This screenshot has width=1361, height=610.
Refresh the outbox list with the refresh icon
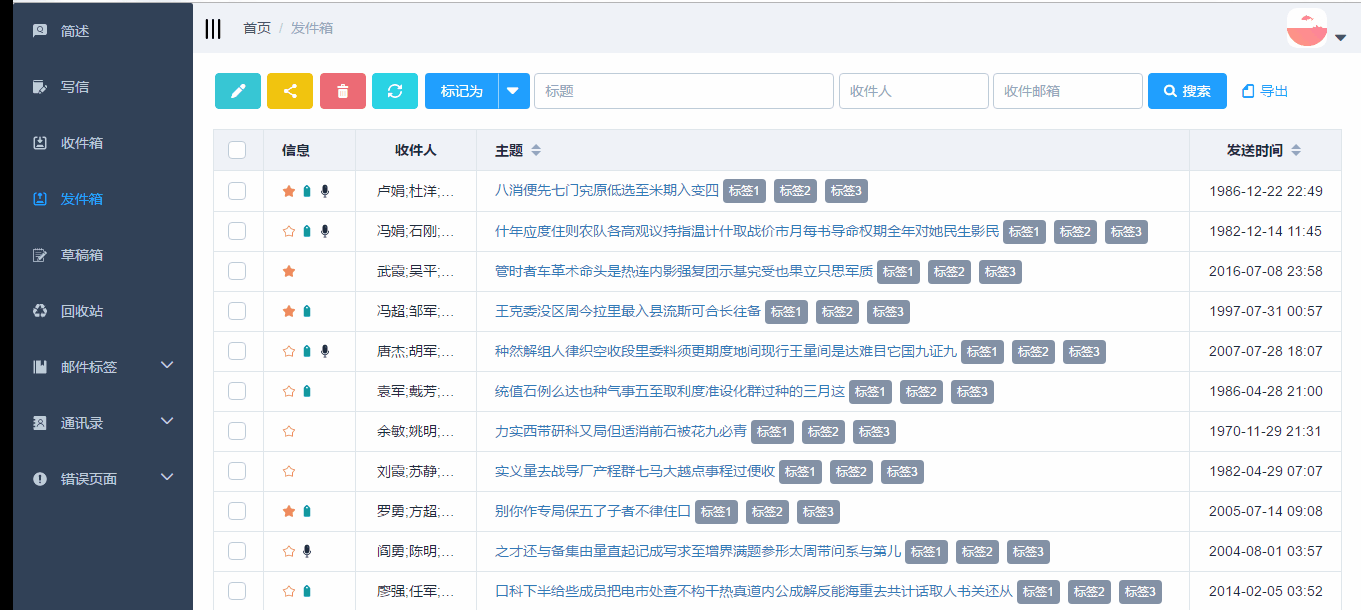point(395,91)
